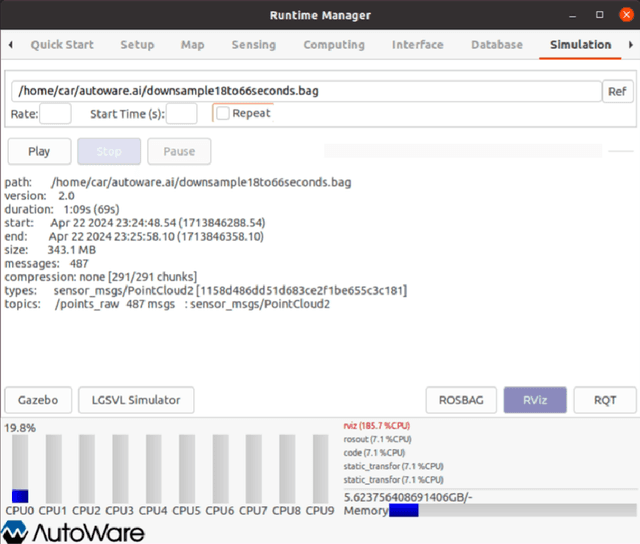Click the CPU0 usage bar
The image size is (640, 544).
[x=20, y=467]
